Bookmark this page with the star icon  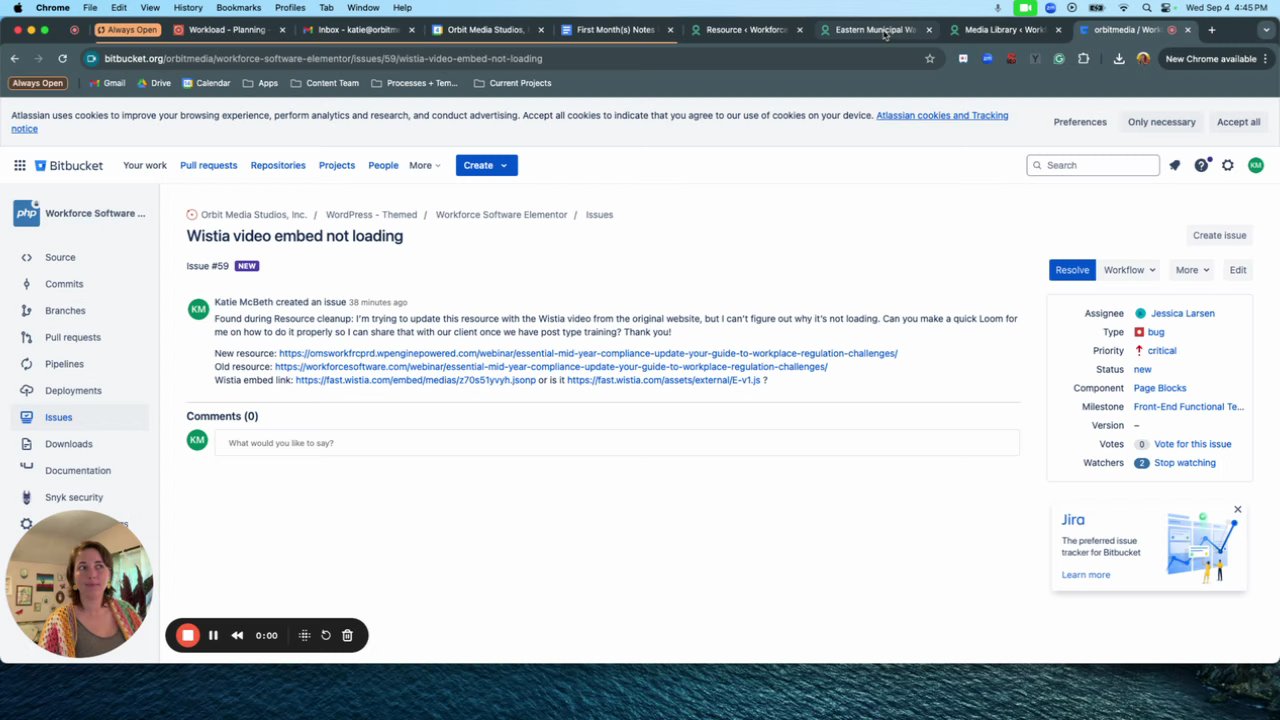930,59
